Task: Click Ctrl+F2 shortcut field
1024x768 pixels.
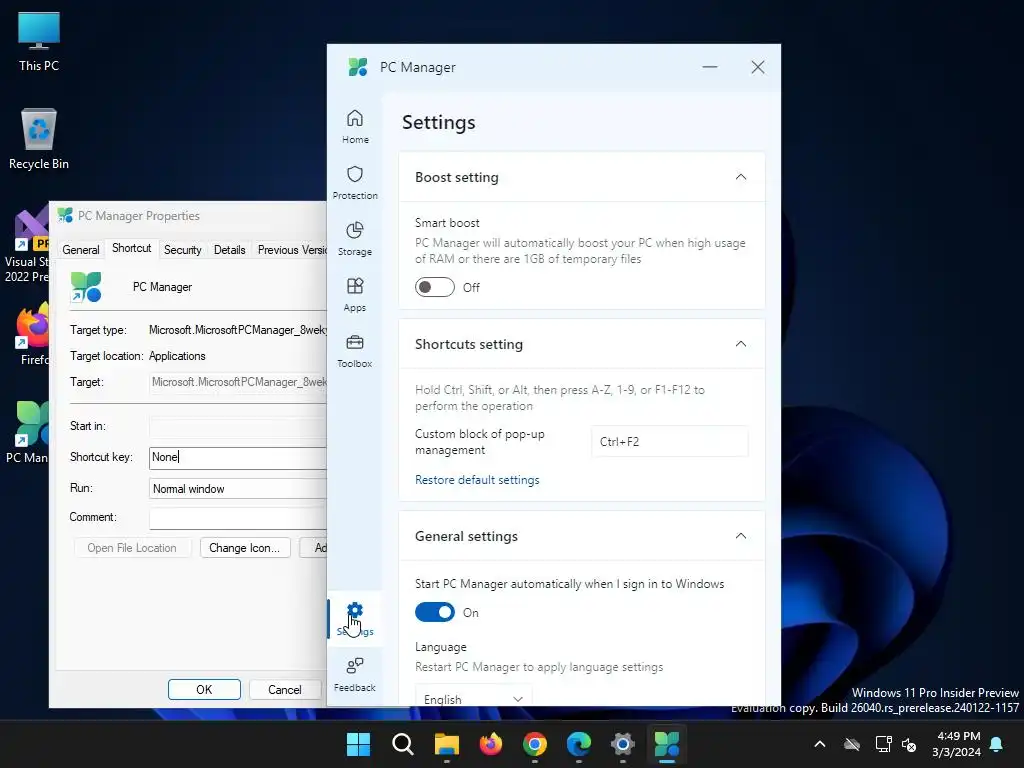Action: pyautogui.click(x=669, y=441)
